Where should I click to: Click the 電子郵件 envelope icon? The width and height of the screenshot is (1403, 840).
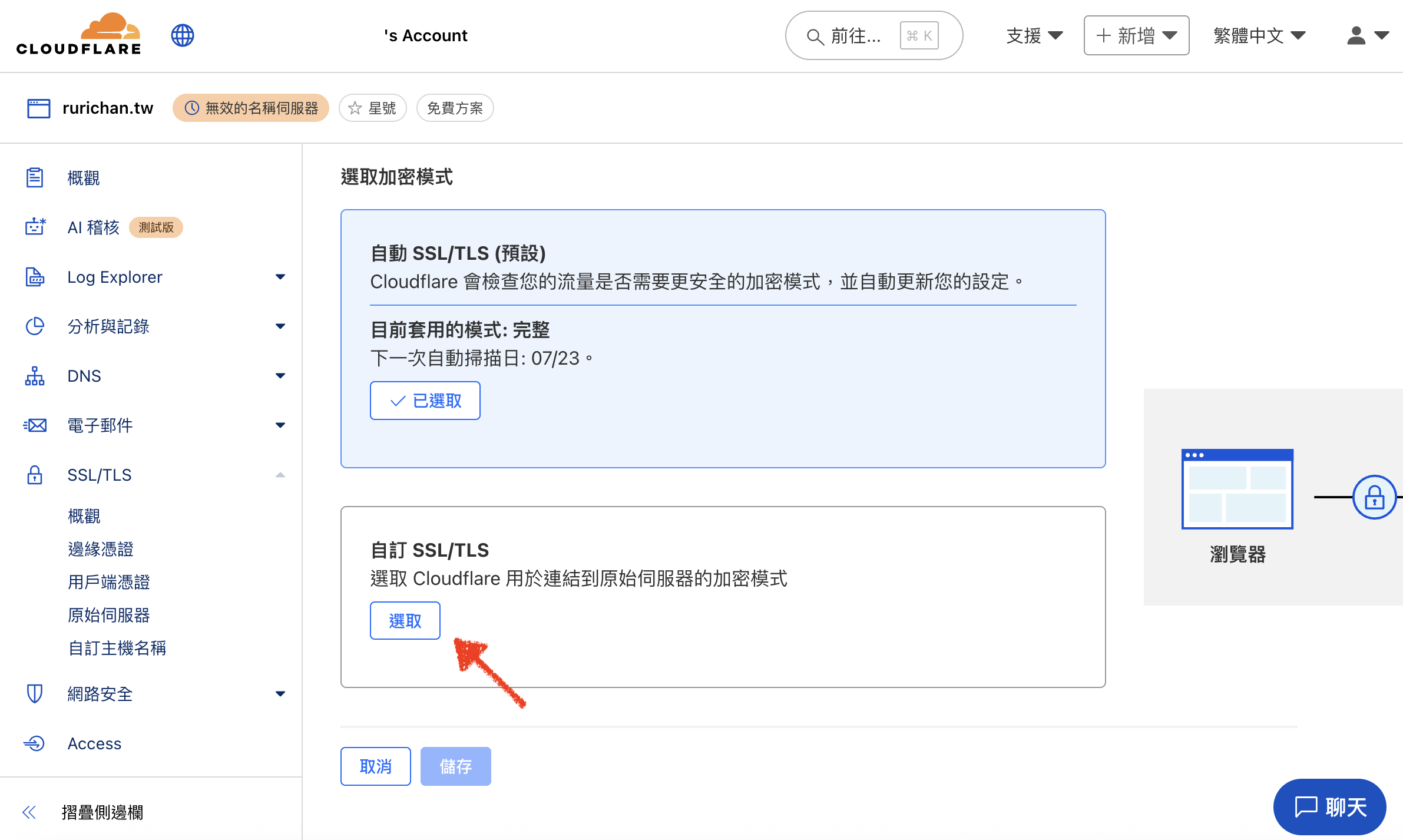[x=35, y=425]
